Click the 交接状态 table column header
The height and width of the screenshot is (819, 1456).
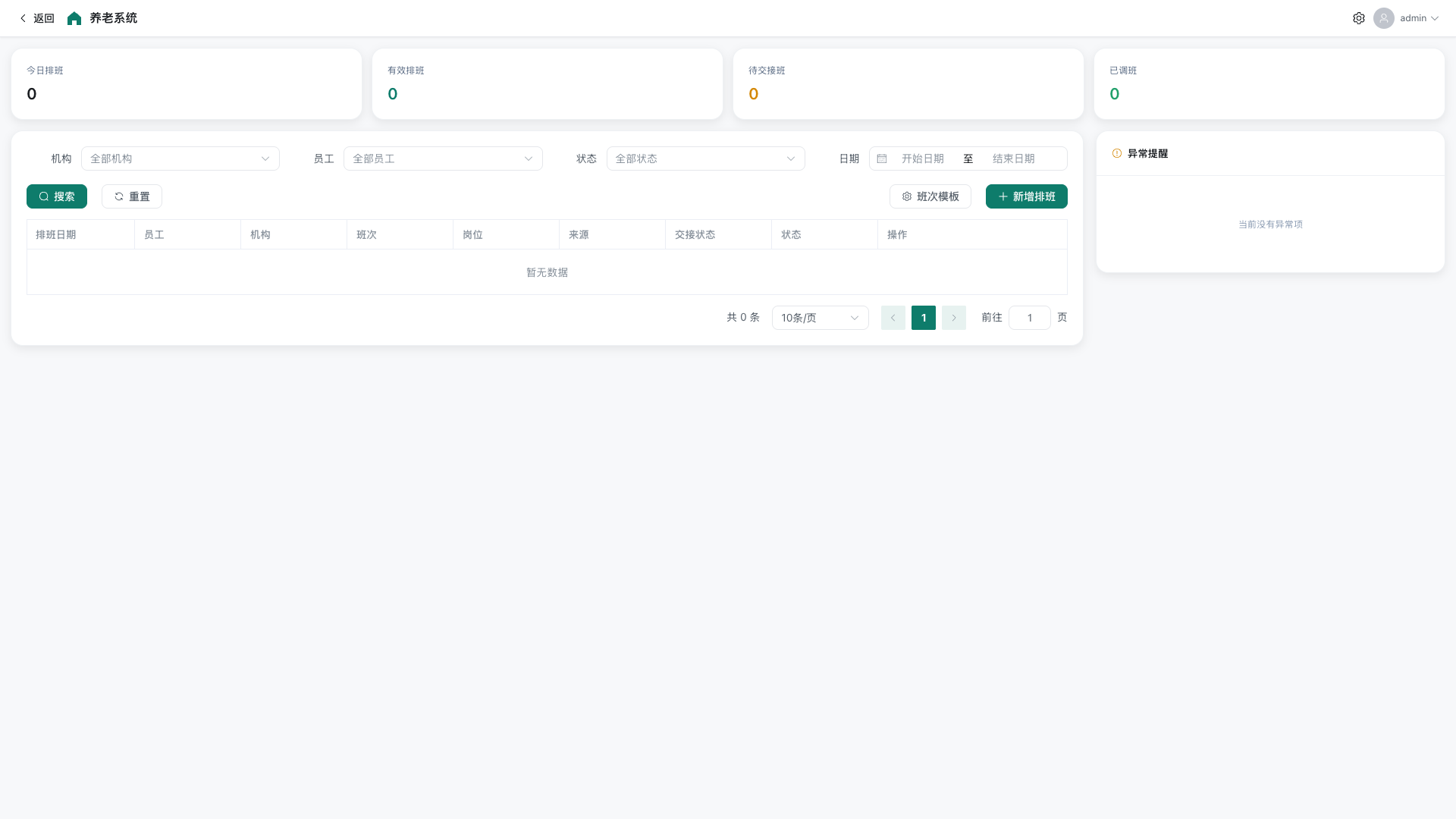click(x=694, y=234)
